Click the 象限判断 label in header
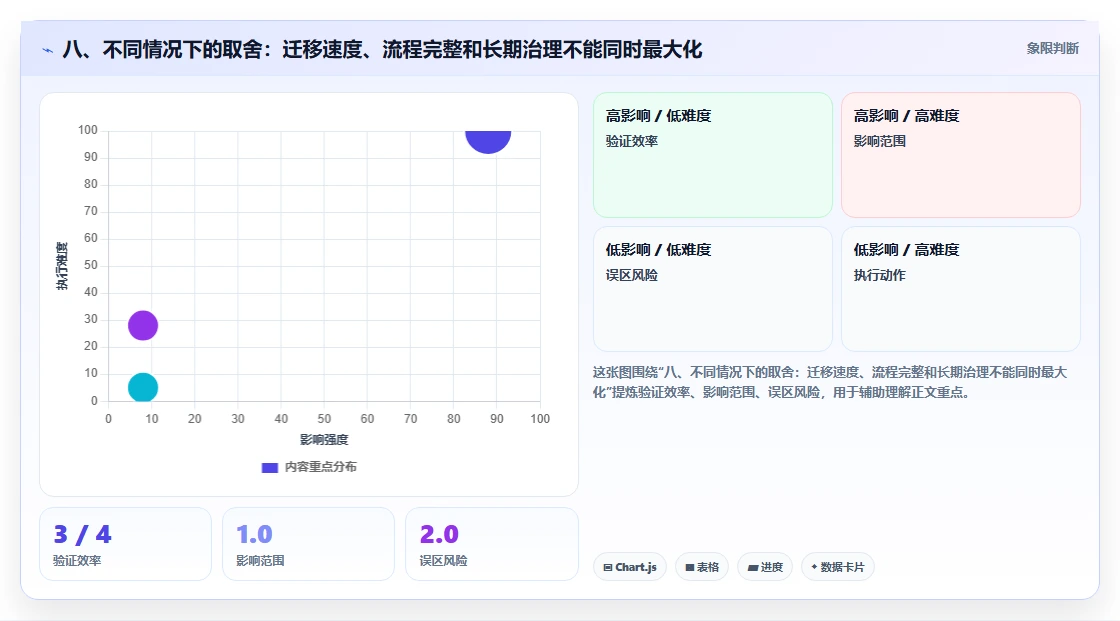Image resolution: width=1120 pixels, height=621 pixels. click(1052, 49)
